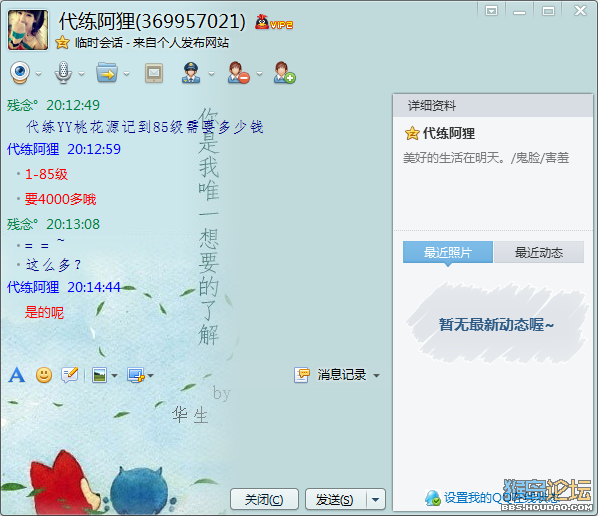598x516 pixels.
Task: Insert a picture with image icon
Action: [100, 375]
